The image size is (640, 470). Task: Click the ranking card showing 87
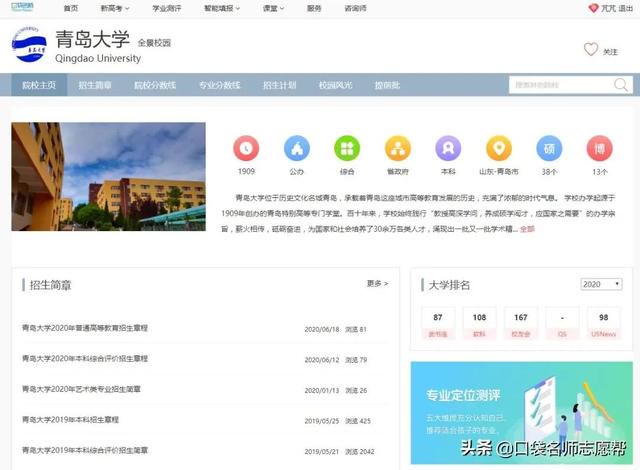(438, 324)
